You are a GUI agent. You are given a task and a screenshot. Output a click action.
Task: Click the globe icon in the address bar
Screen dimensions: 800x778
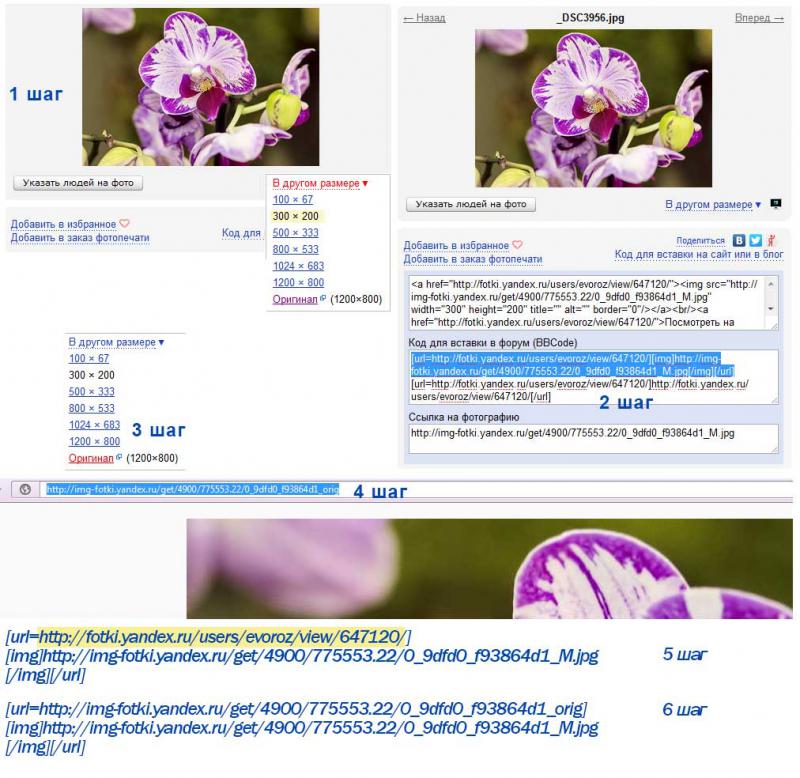coord(25,489)
